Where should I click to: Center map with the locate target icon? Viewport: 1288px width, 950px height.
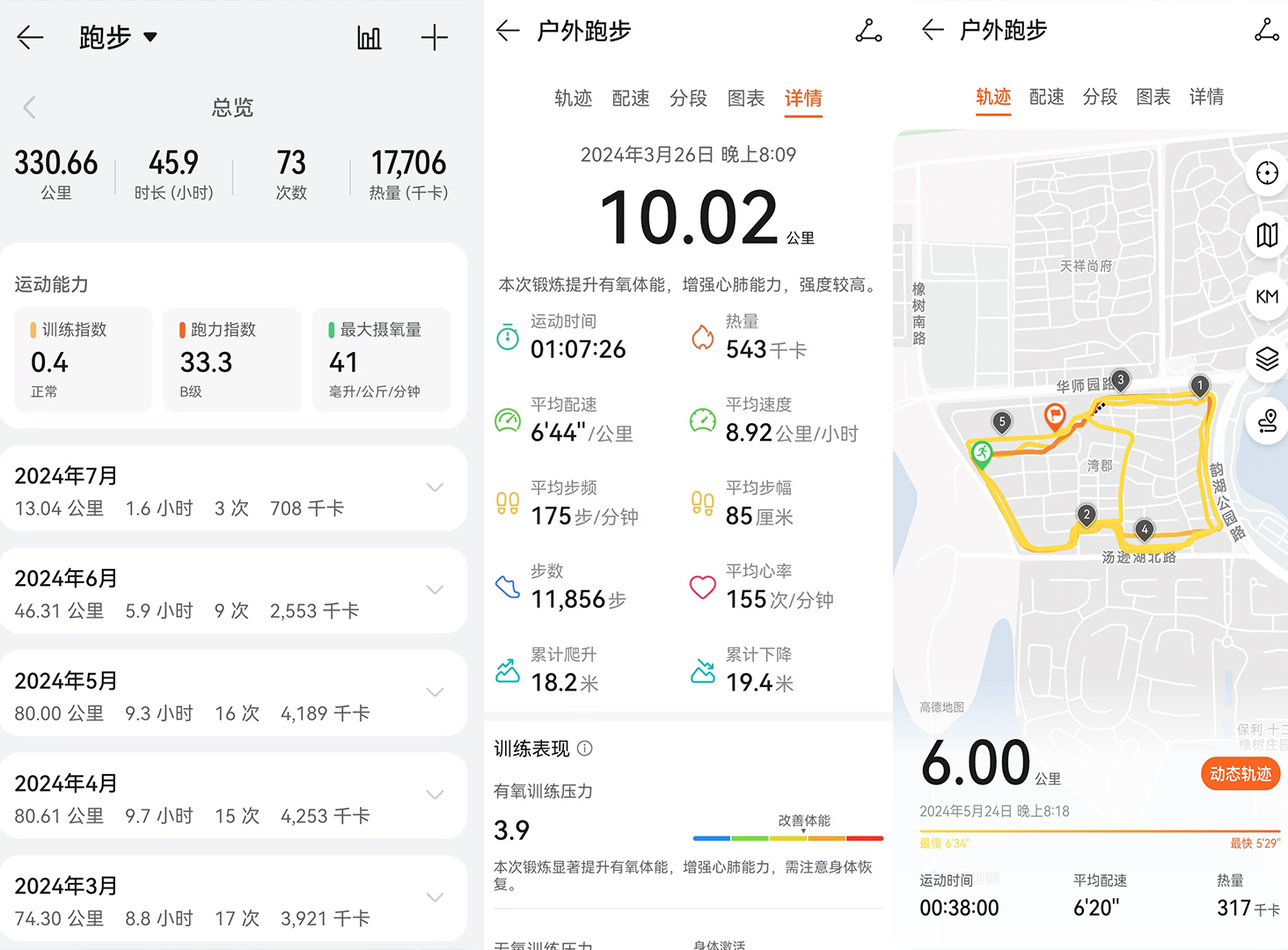(x=1266, y=173)
